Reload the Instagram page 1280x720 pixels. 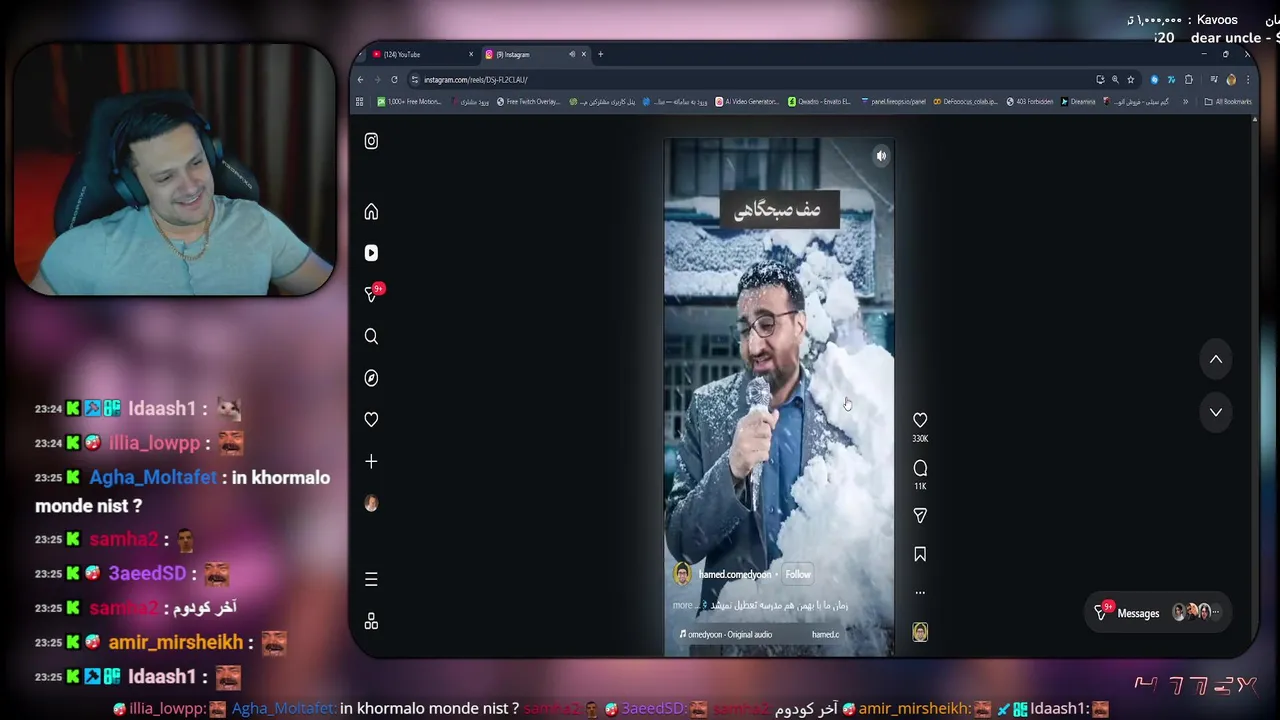coord(394,80)
